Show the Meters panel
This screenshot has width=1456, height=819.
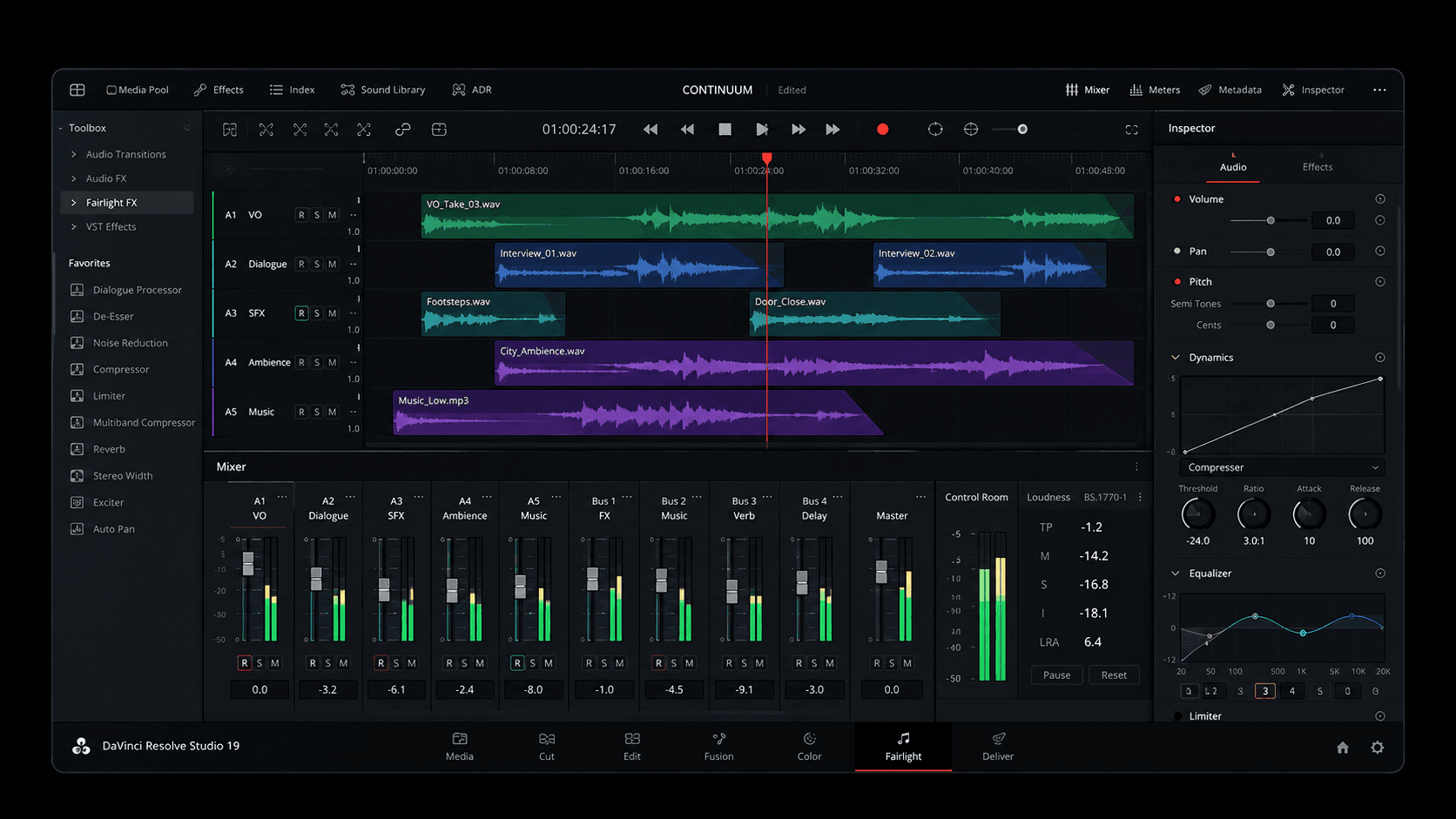(1155, 90)
